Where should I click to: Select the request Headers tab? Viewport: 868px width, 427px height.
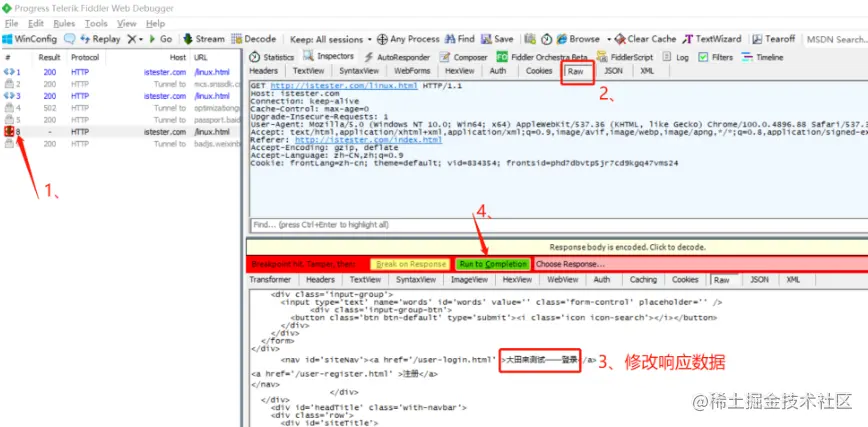[x=264, y=71]
